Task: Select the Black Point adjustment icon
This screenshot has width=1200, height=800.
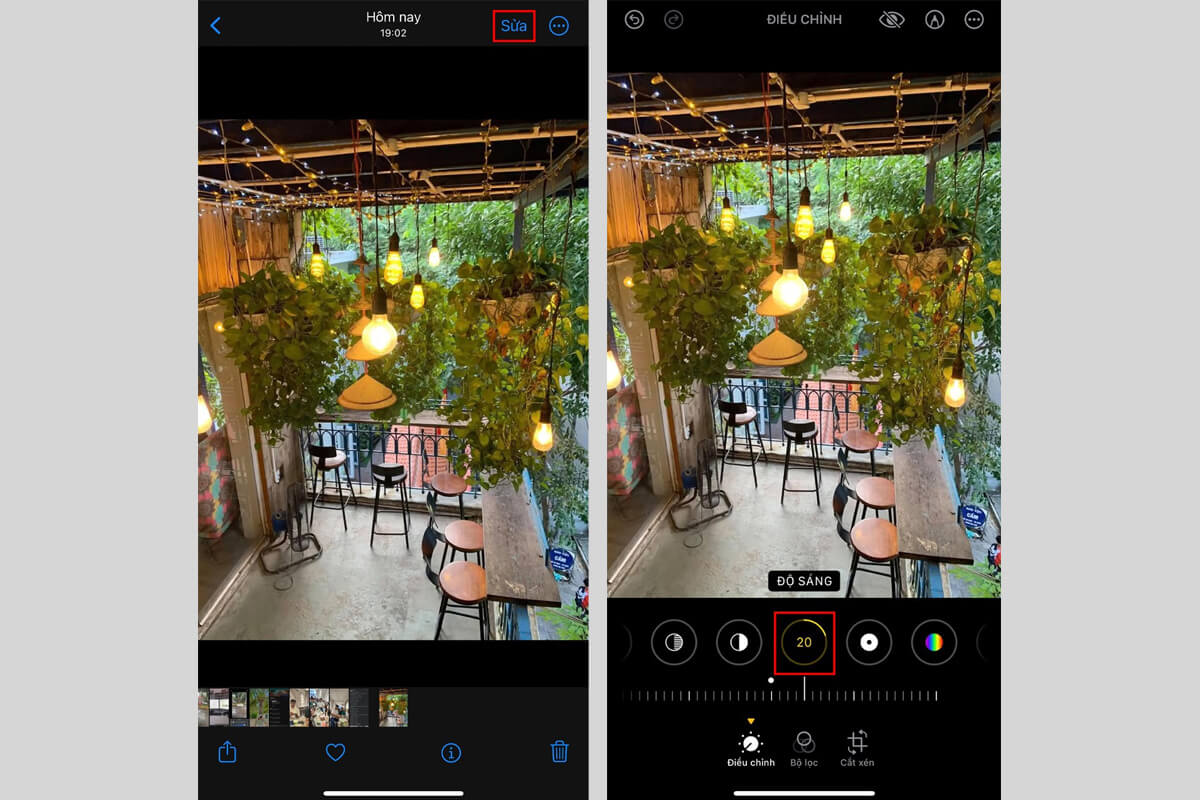Action: pyautogui.click(x=869, y=643)
